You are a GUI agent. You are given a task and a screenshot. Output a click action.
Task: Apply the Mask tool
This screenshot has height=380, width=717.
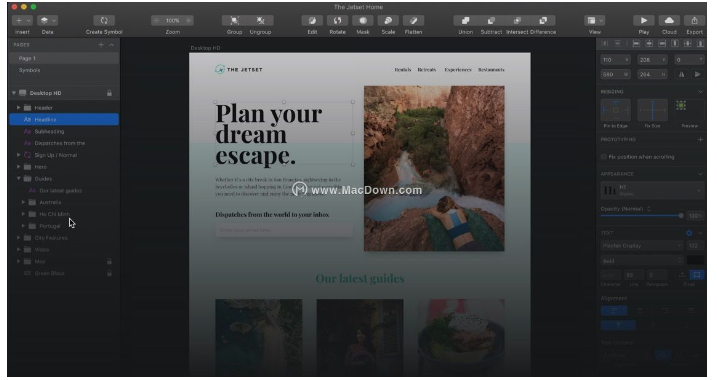coord(363,21)
